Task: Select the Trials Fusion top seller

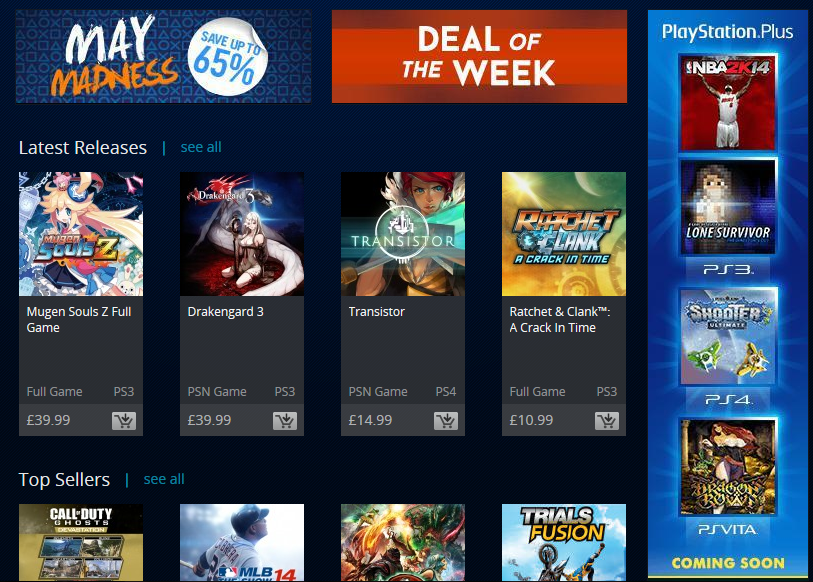Action: pyautogui.click(x=564, y=543)
